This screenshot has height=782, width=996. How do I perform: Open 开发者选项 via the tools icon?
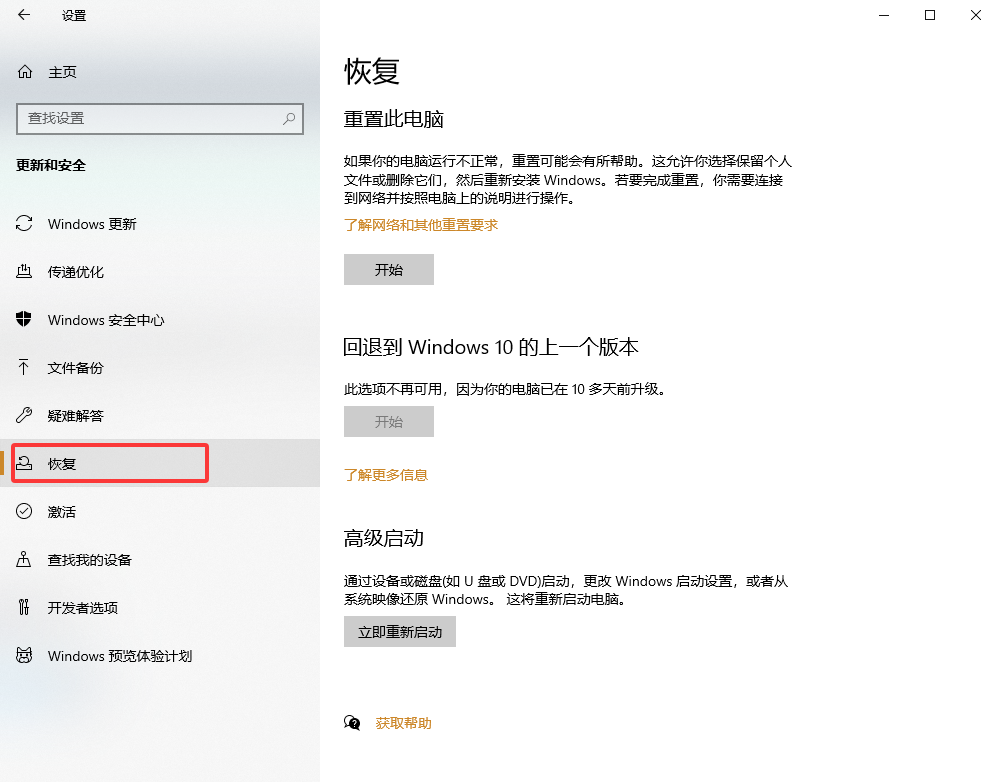(24, 607)
